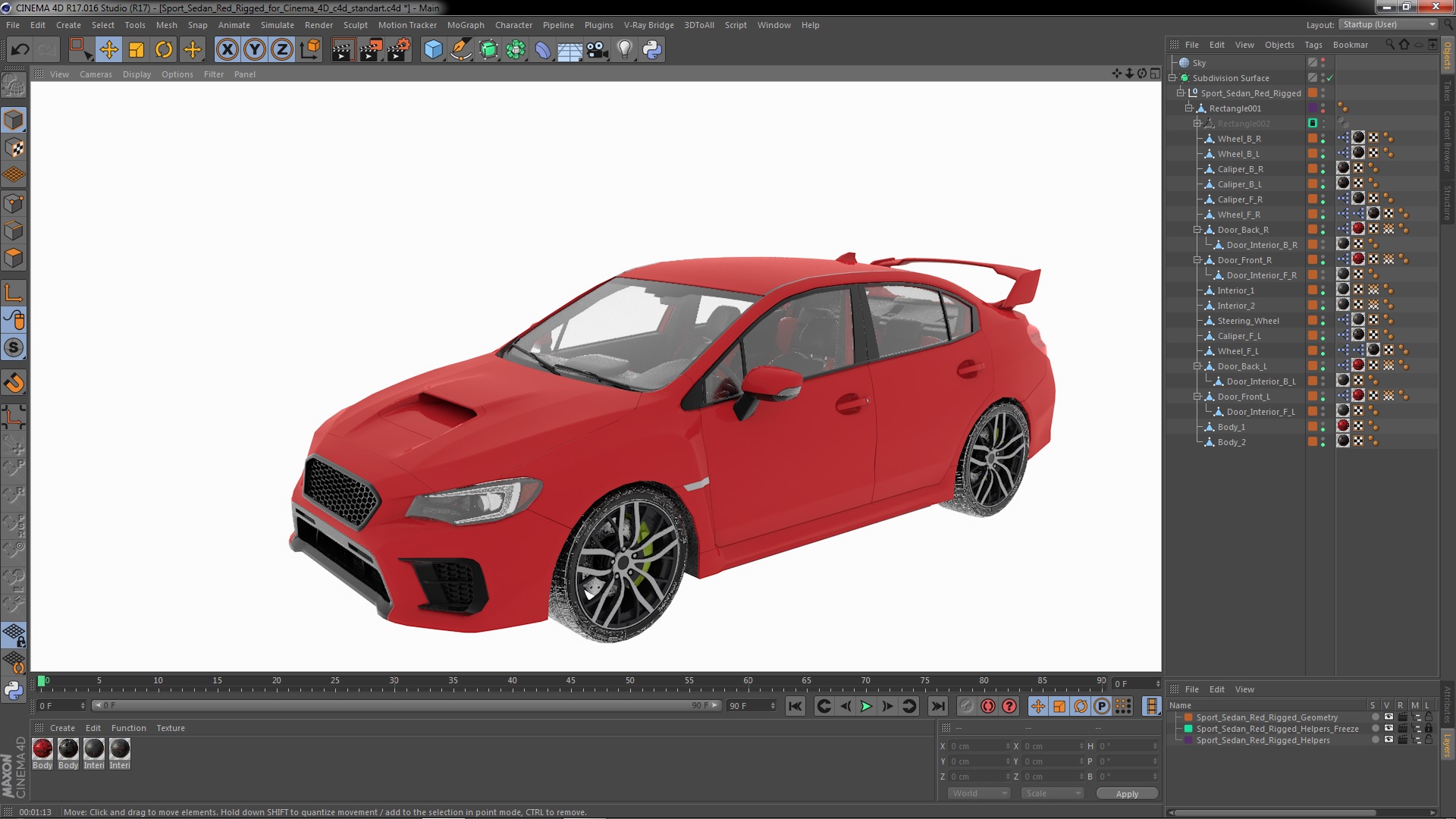Click the orange layer swatch of Caliper_B_R
The width and height of the screenshot is (1456, 819).
pos(1313,169)
